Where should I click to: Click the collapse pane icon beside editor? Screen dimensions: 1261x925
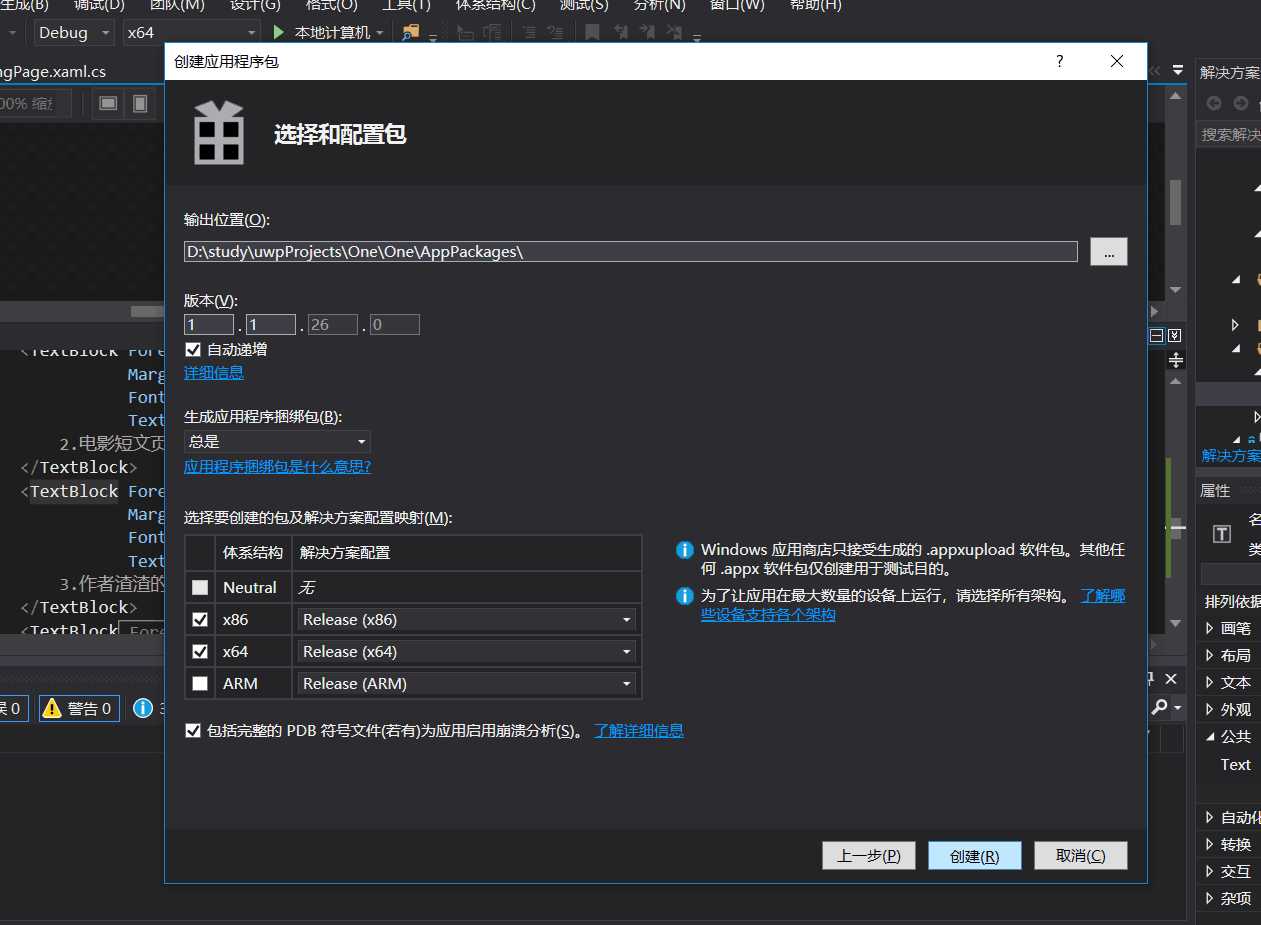click(x=1156, y=336)
